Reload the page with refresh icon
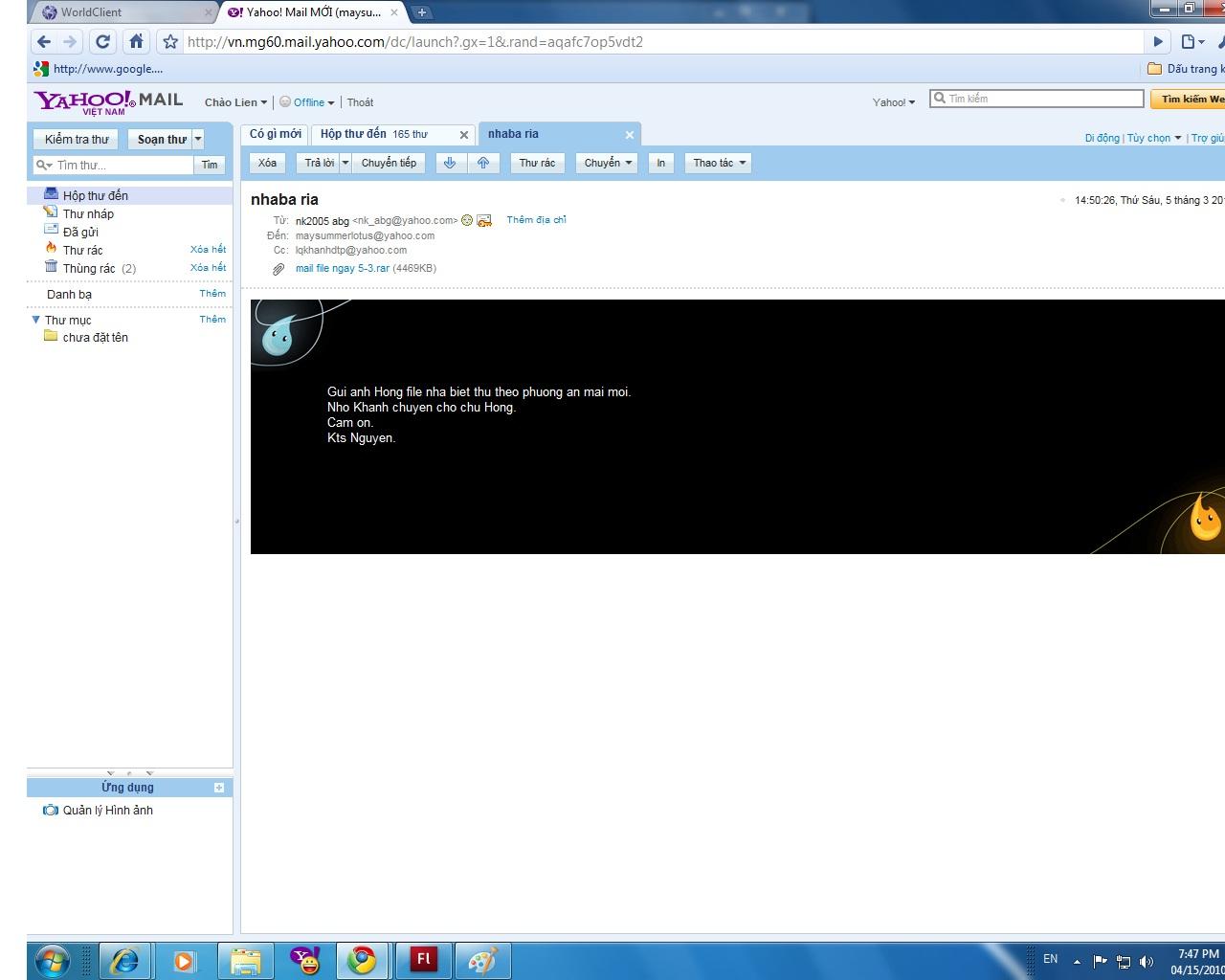The height and width of the screenshot is (980, 1225). coord(103,42)
